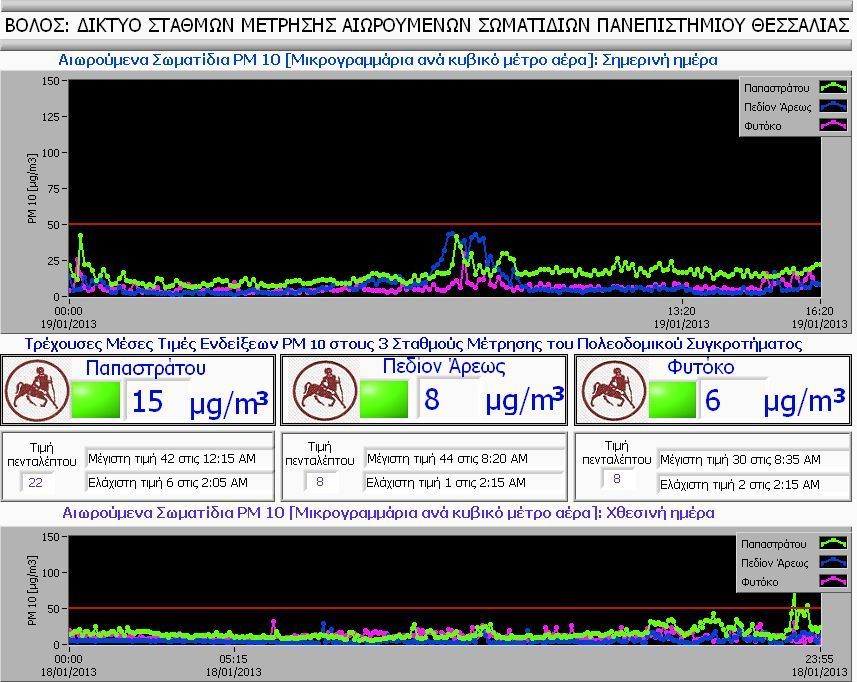Viewport: 857px width, 682px height.
Task: Click 'Ελάχιστη τιμή 2 στις 2:15 AM'
Action: point(739,484)
